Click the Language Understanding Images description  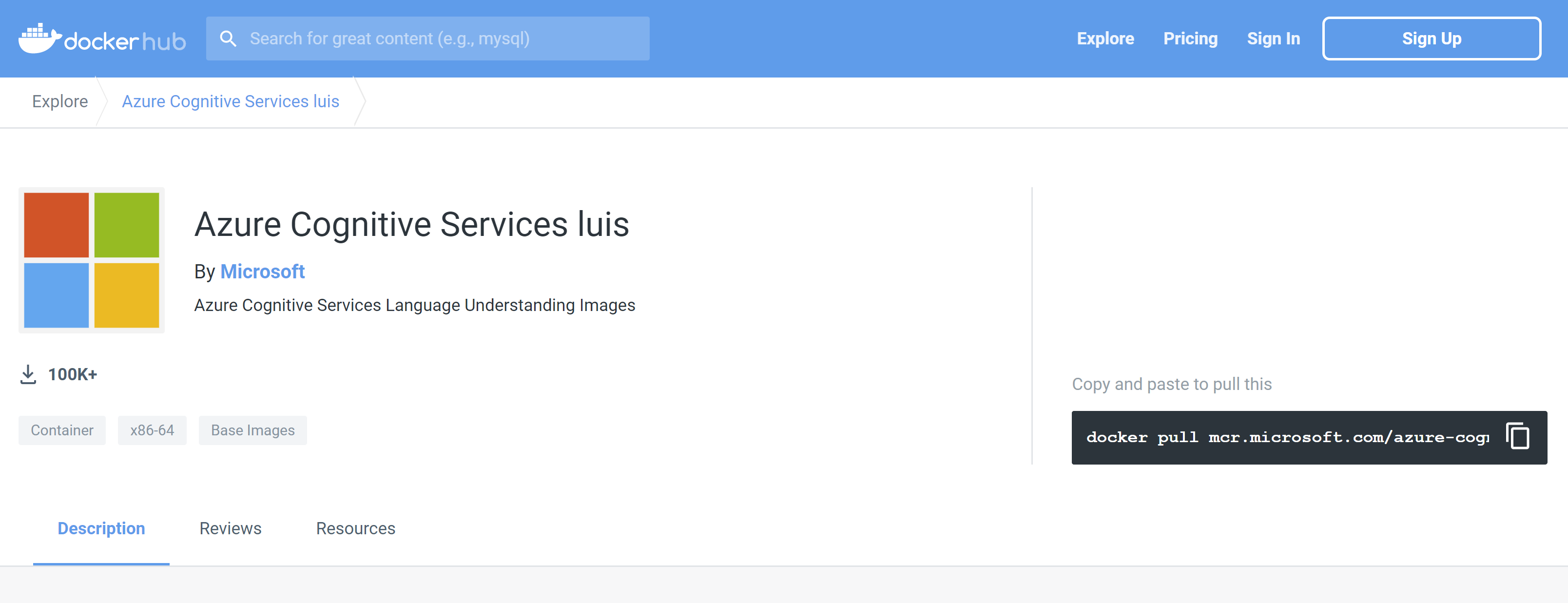[414, 305]
